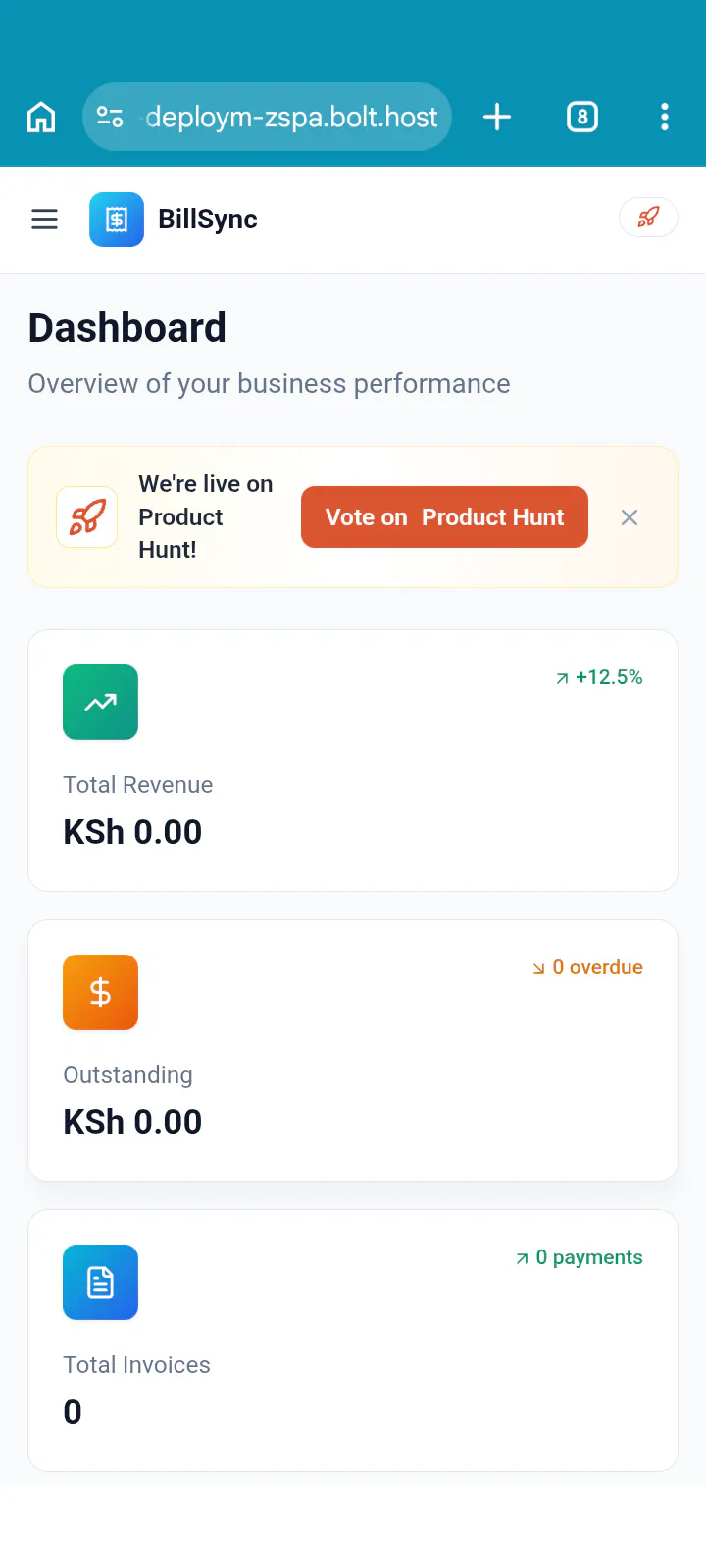The image size is (706, 1568).
Task: Click the 0 overdue indicator
Action: (587, 967)
